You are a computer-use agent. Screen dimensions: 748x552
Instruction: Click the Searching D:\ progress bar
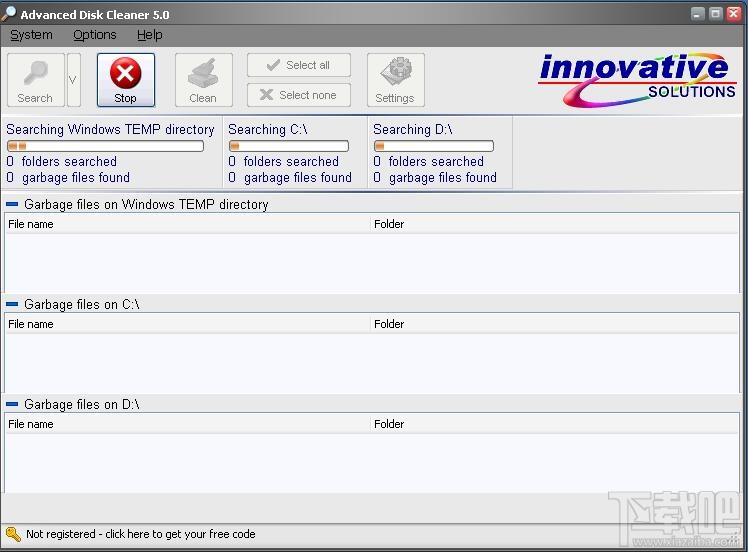pyautogui.click(x=434, y=146)
